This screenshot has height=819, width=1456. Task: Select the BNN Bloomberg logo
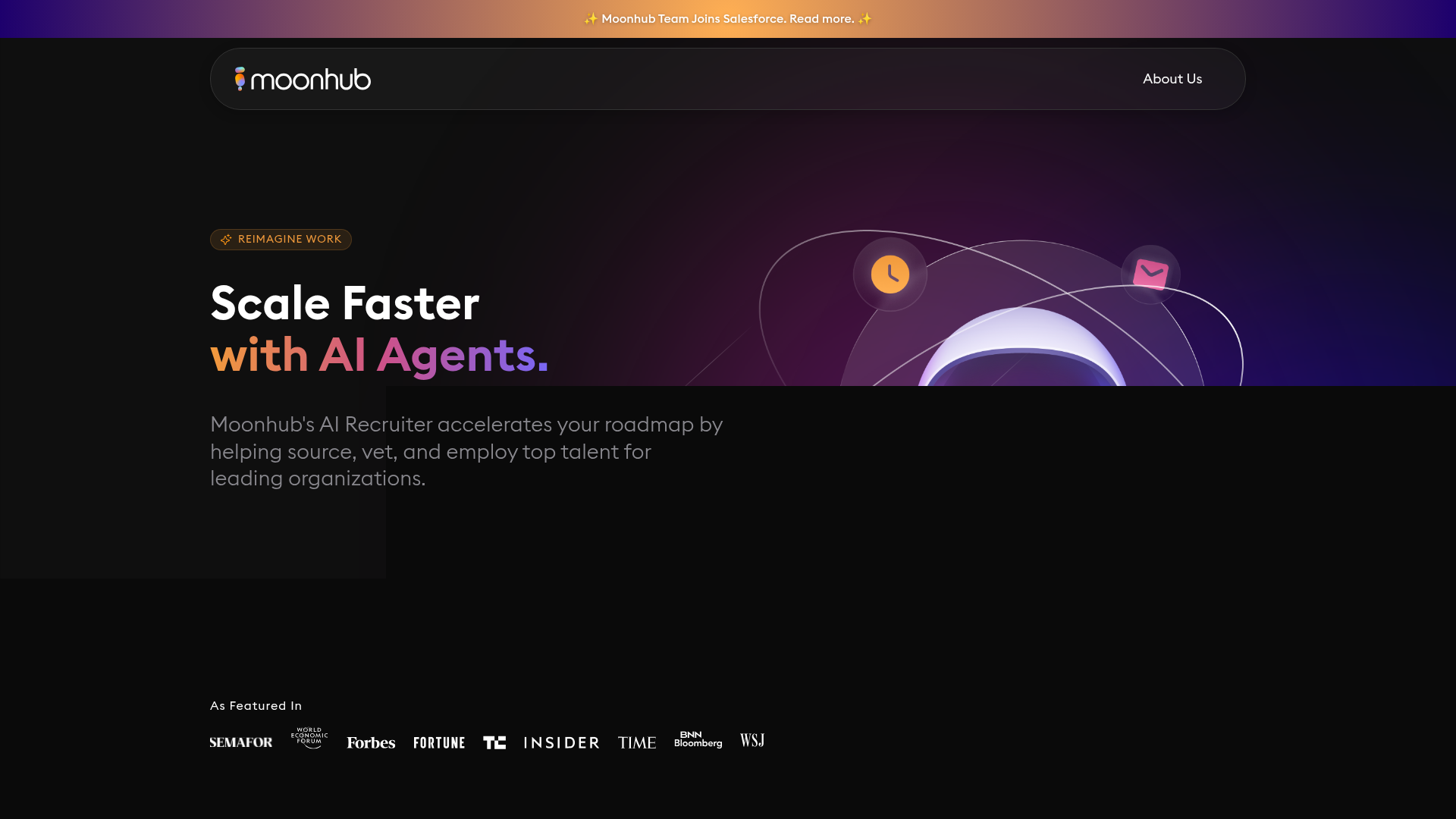pos(698,739)
